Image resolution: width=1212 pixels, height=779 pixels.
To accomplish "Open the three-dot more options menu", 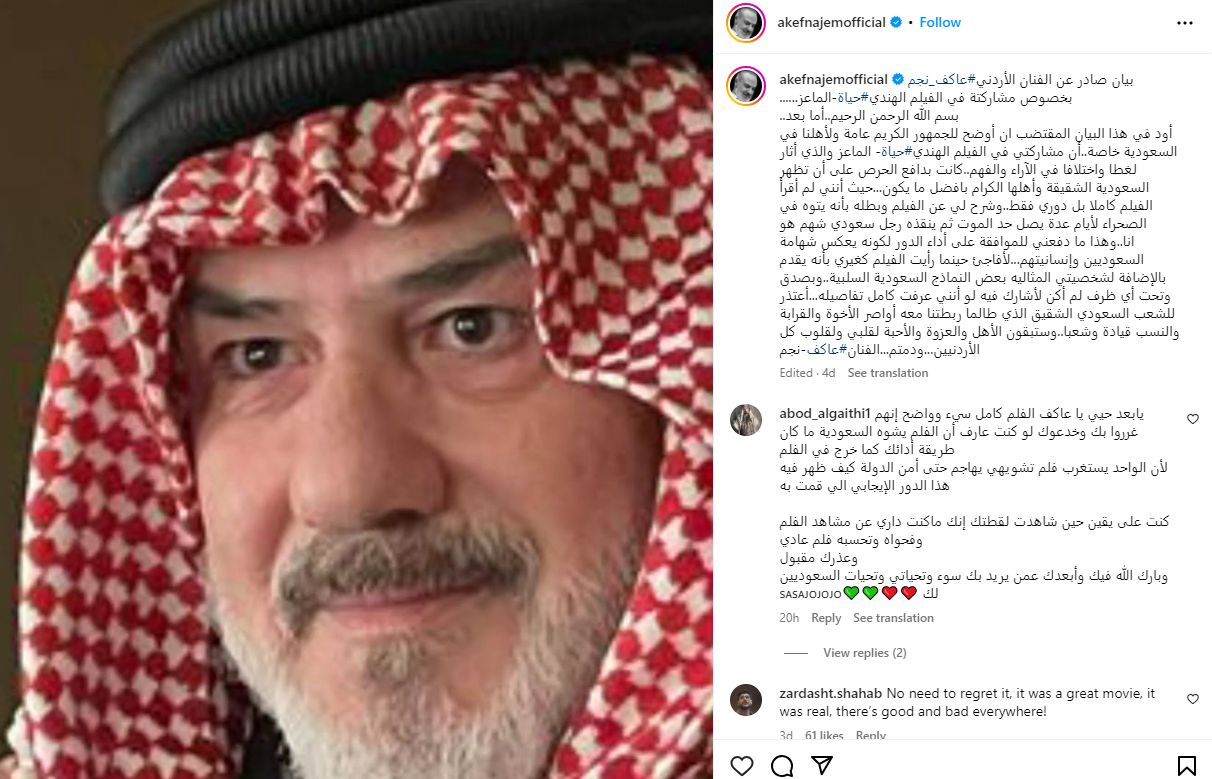I will pos(1185,22).
